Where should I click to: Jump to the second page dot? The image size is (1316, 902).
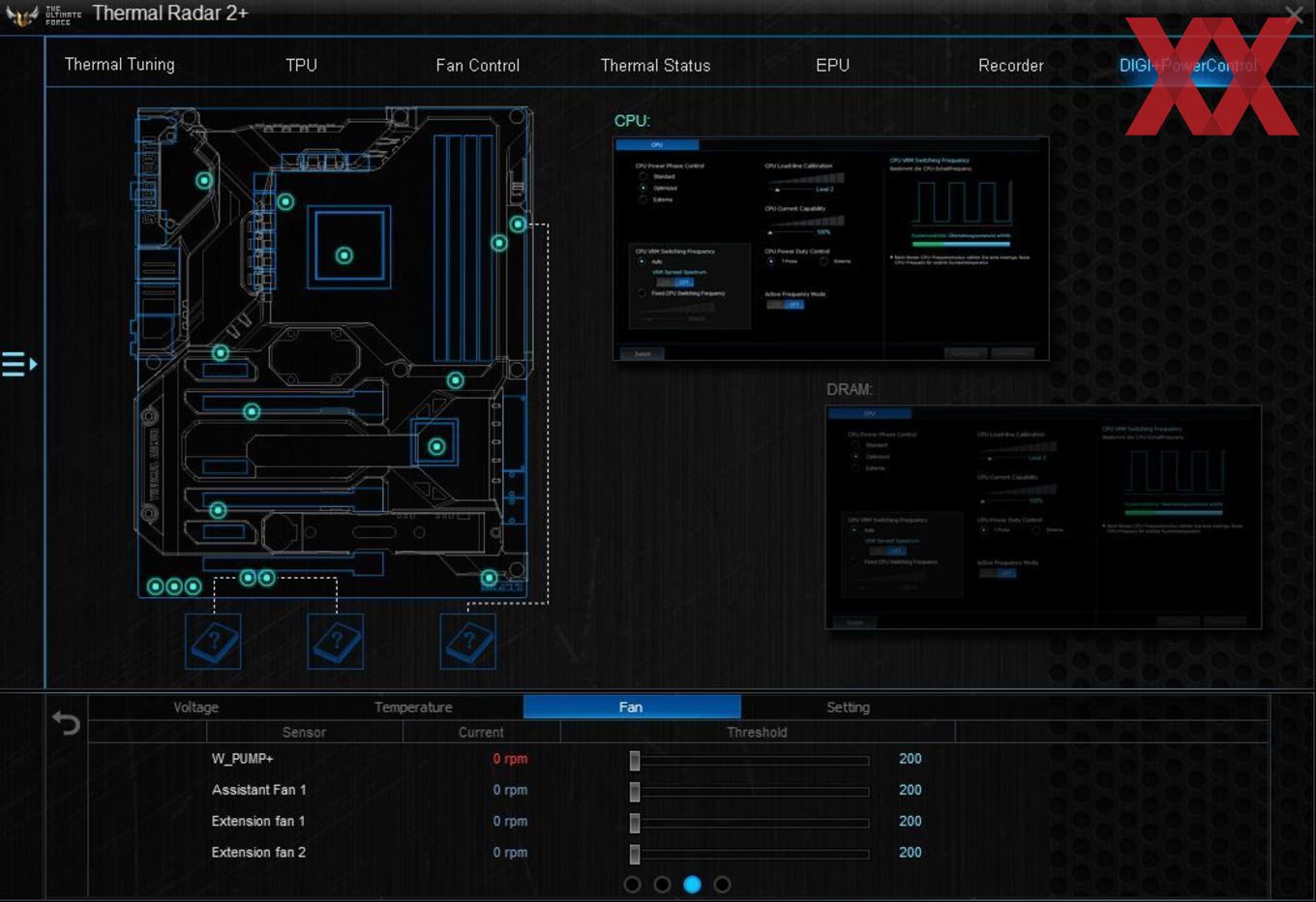tap(662, 884)
